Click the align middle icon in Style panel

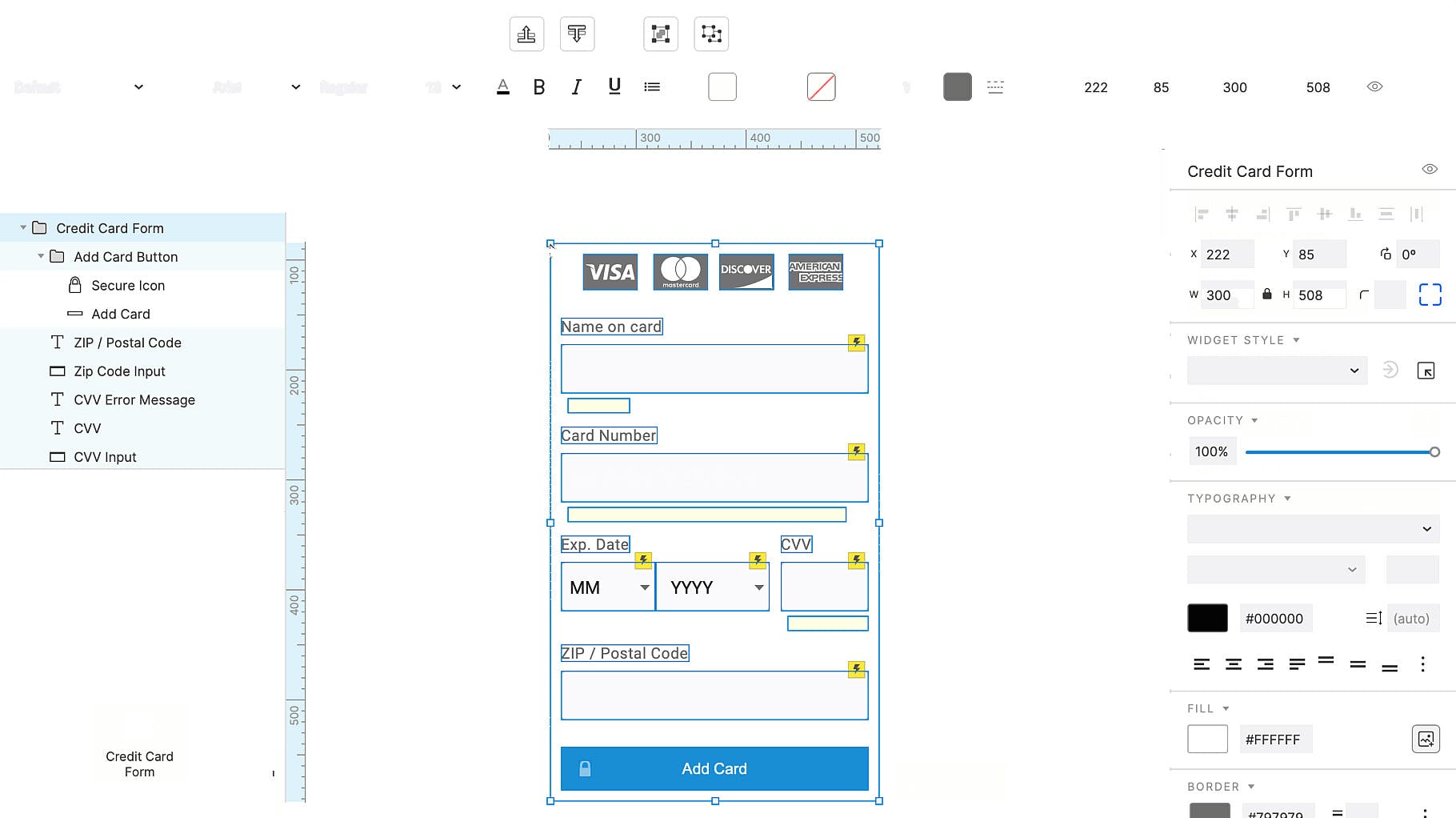pyautogui.click(x=1325, y=214)
